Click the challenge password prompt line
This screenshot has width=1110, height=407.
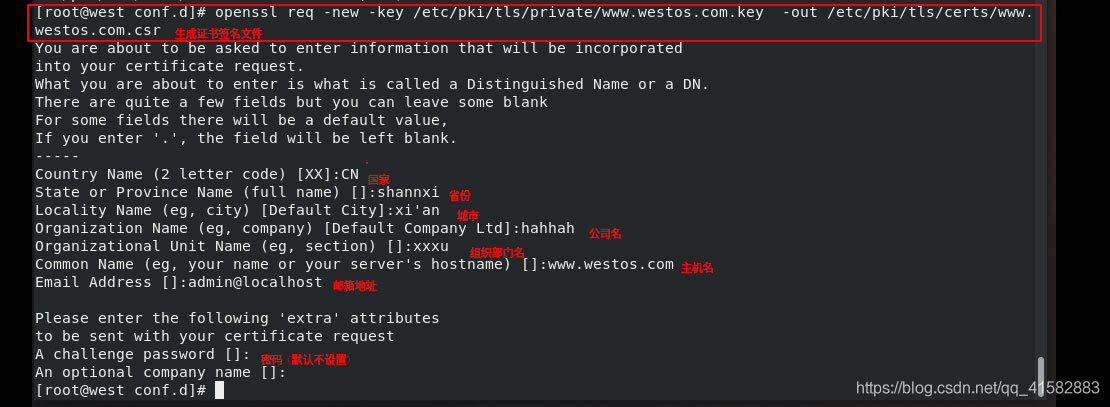(142, 354)
